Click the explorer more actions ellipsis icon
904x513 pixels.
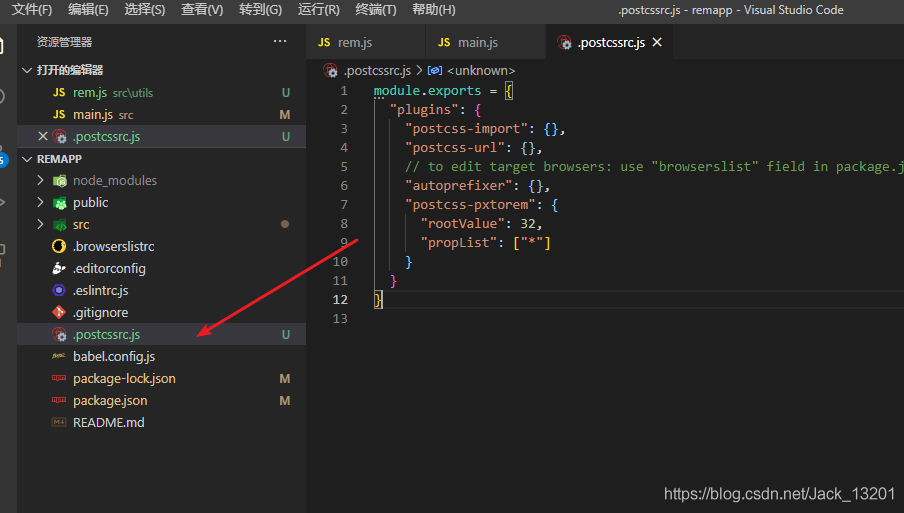(280, 42)
